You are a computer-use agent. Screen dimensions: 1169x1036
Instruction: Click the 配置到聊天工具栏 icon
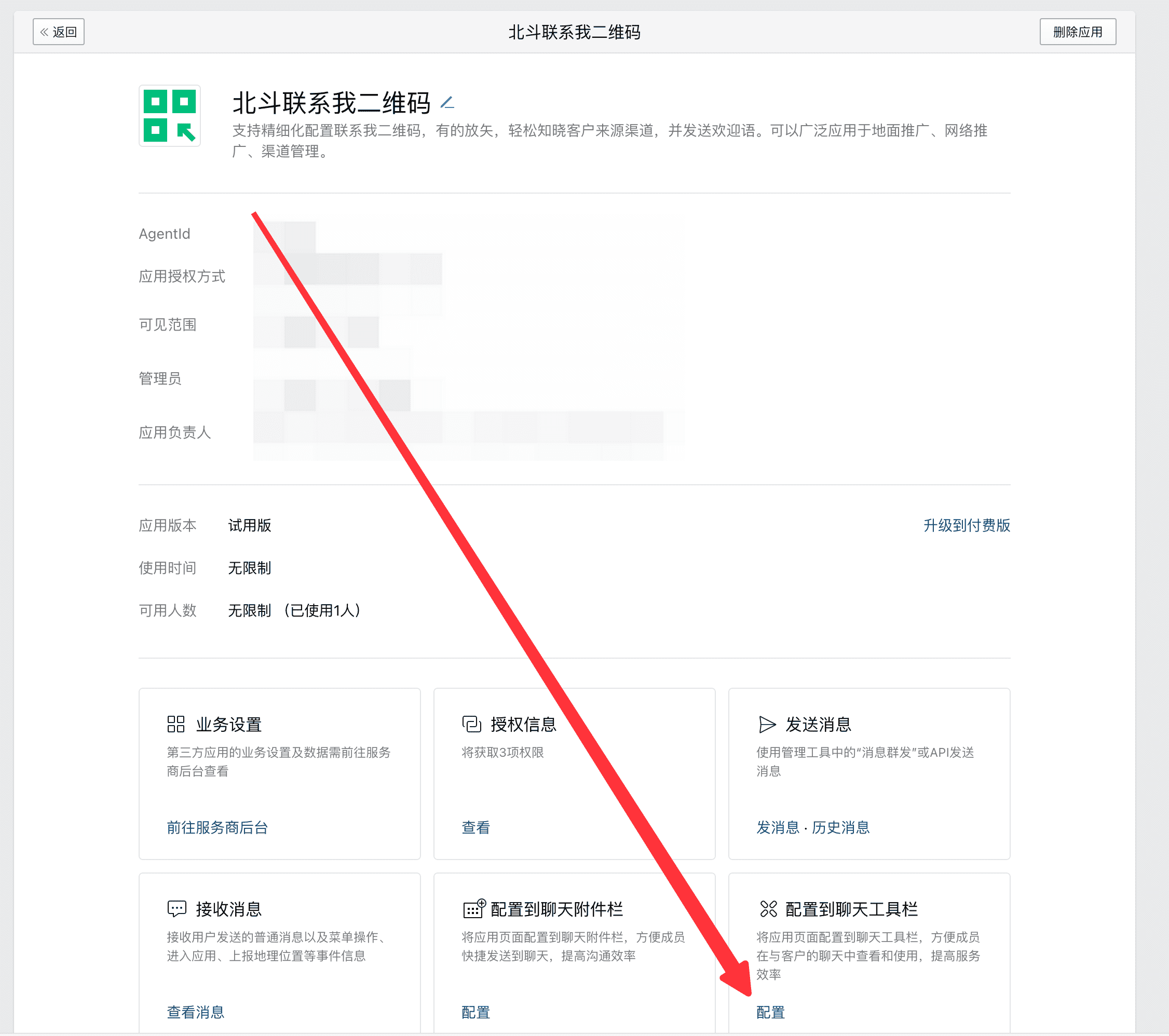coord(768,908)
